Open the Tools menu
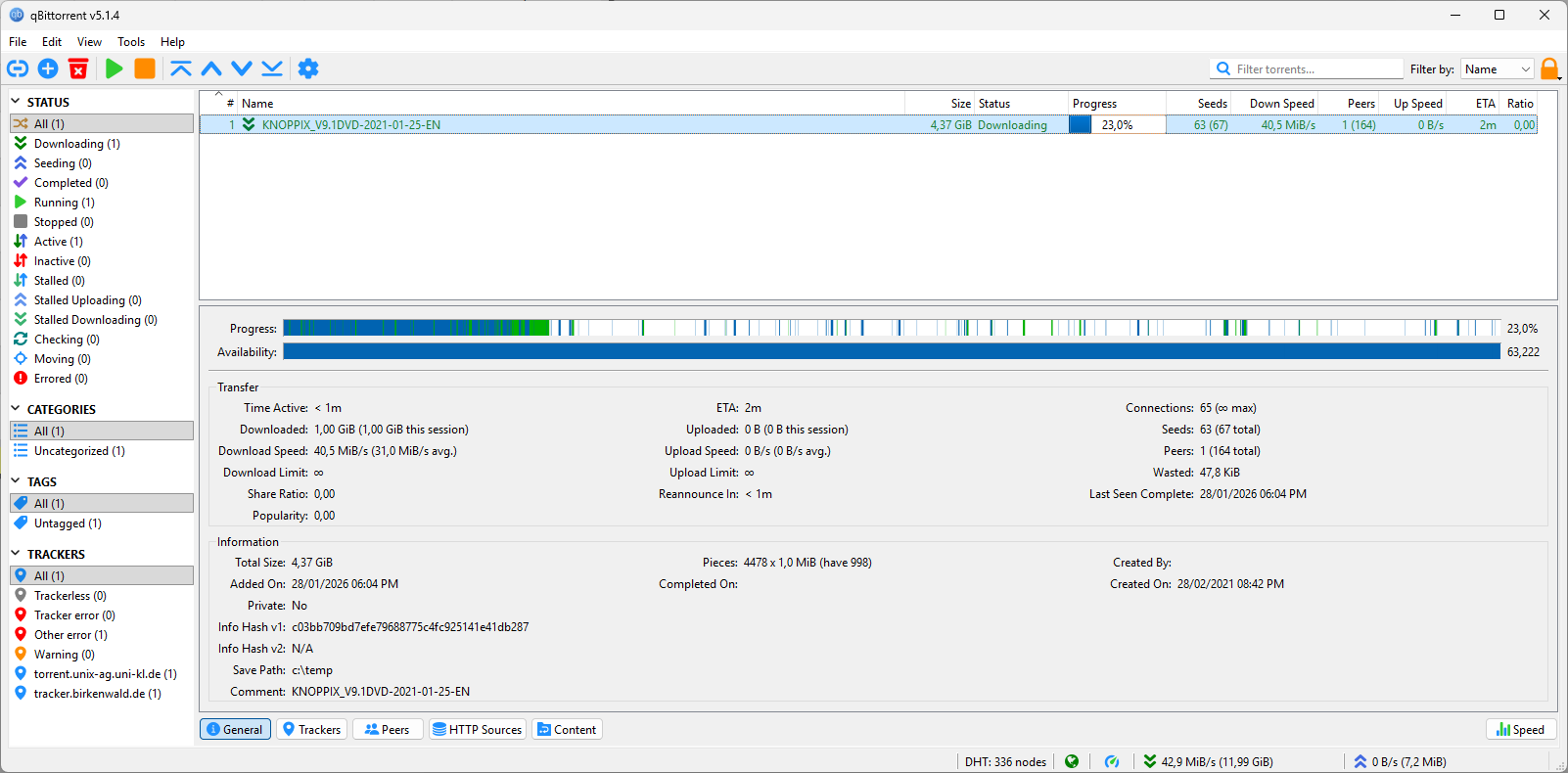This screenshot has width=1568, height=773. pos(131,42)
